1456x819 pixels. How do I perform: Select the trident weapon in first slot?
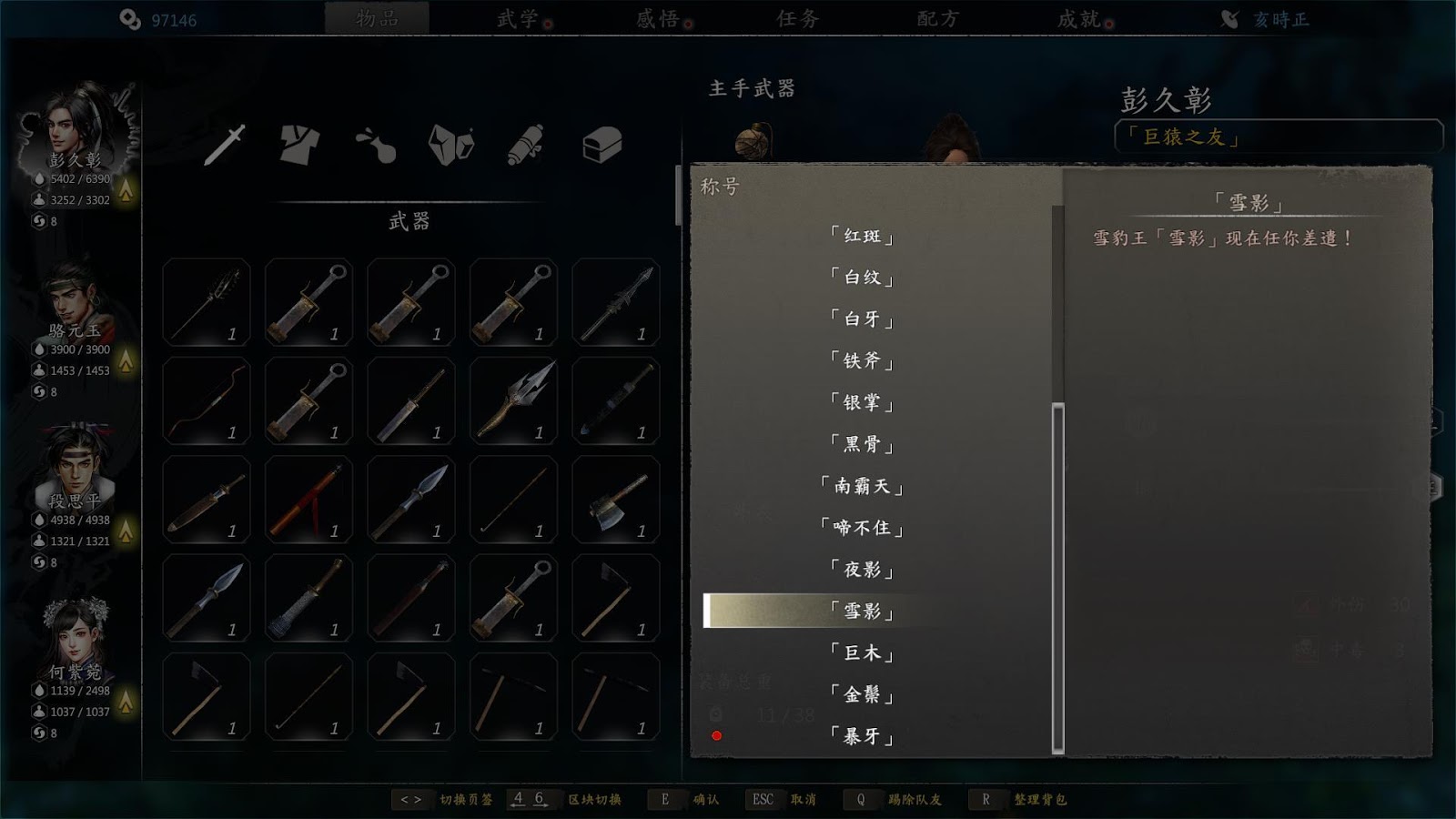point(207,303)
